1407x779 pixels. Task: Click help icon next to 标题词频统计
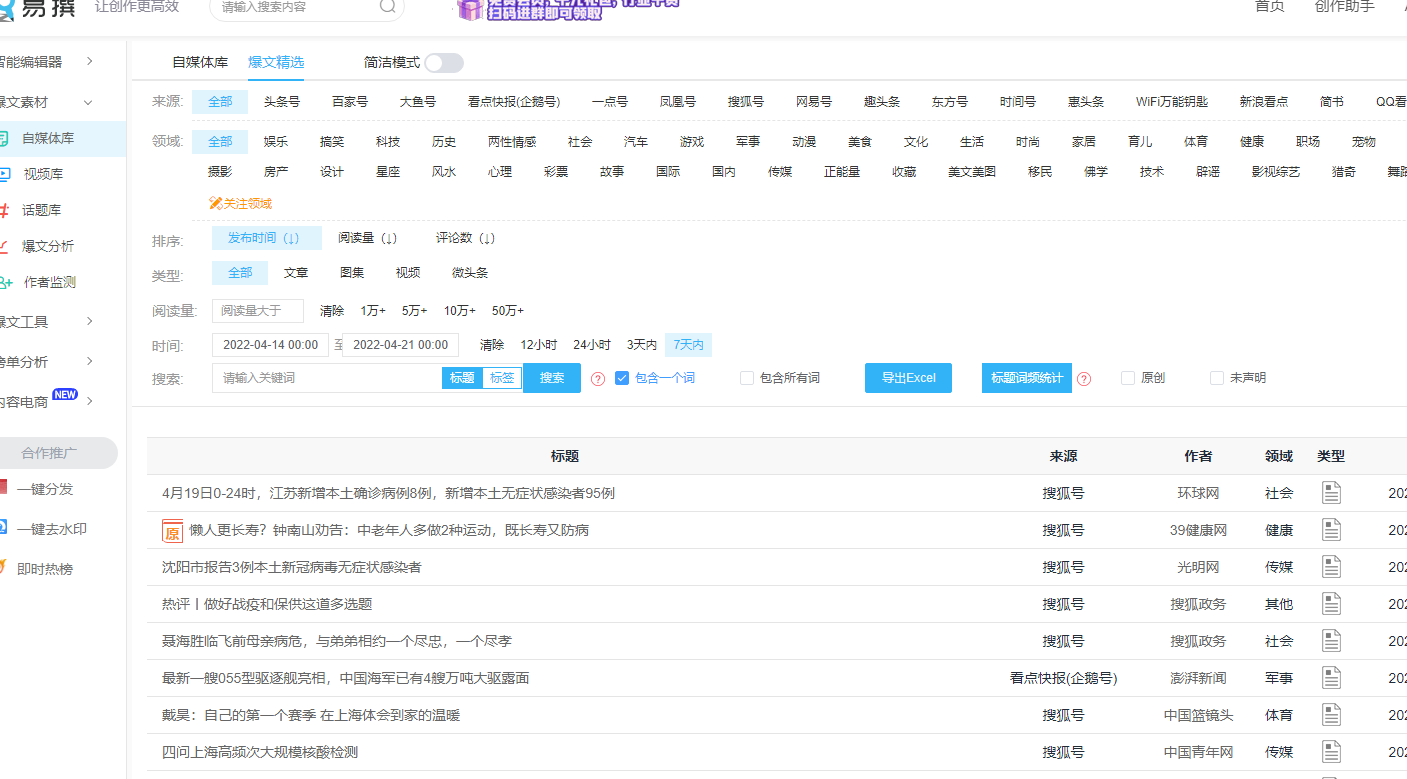point(1084,379)
